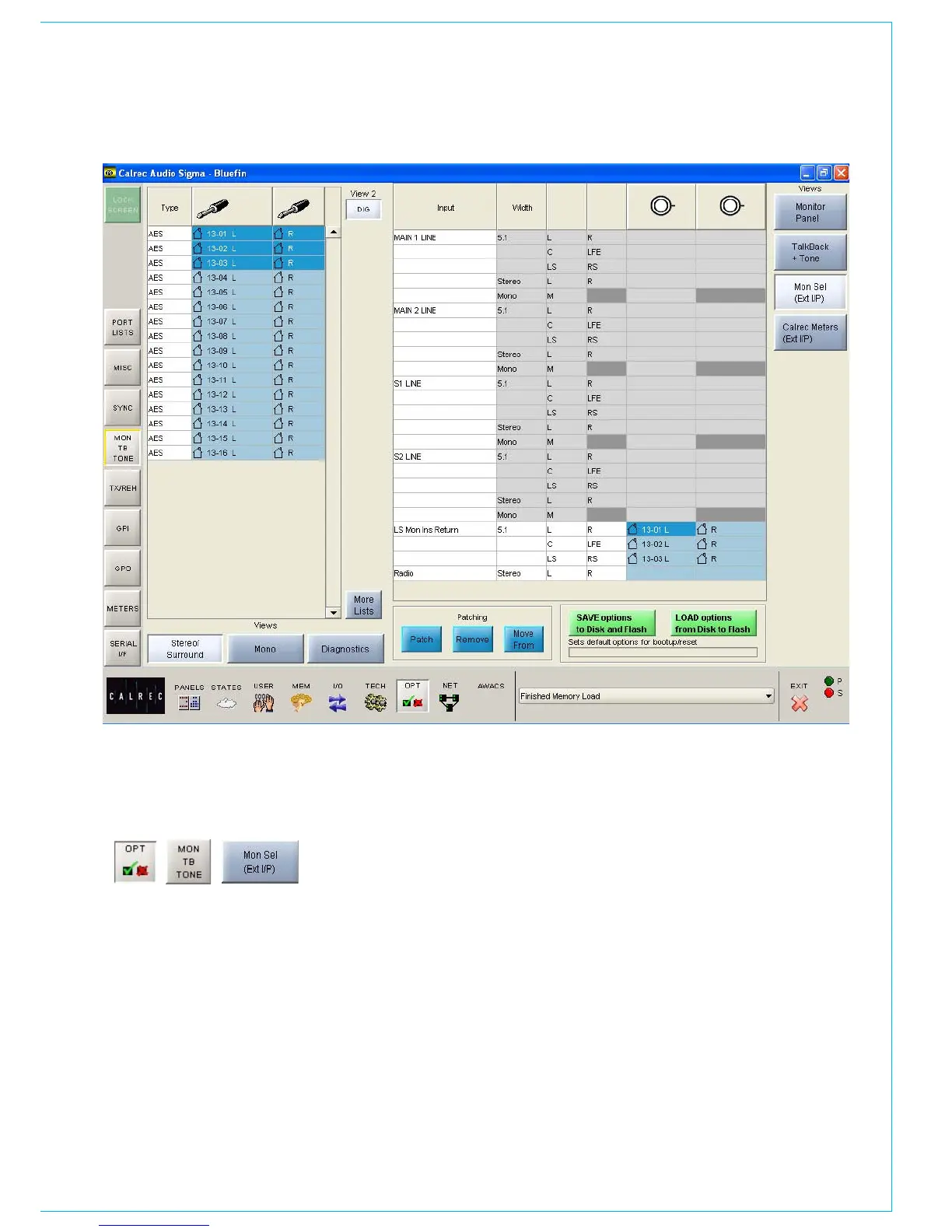Screen dimensions: 952x1232
Task: Open the GPI options page
Action: (123, 528)
